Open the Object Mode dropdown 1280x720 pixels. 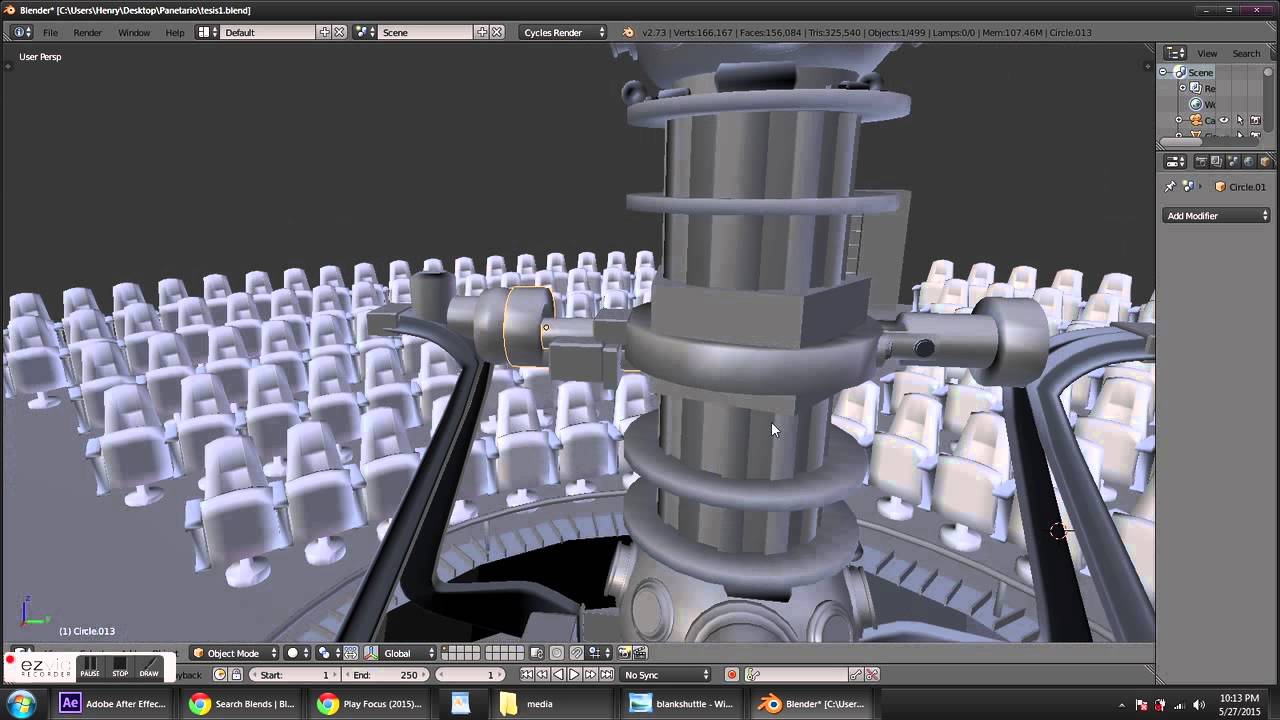click(x=234, y=653)
